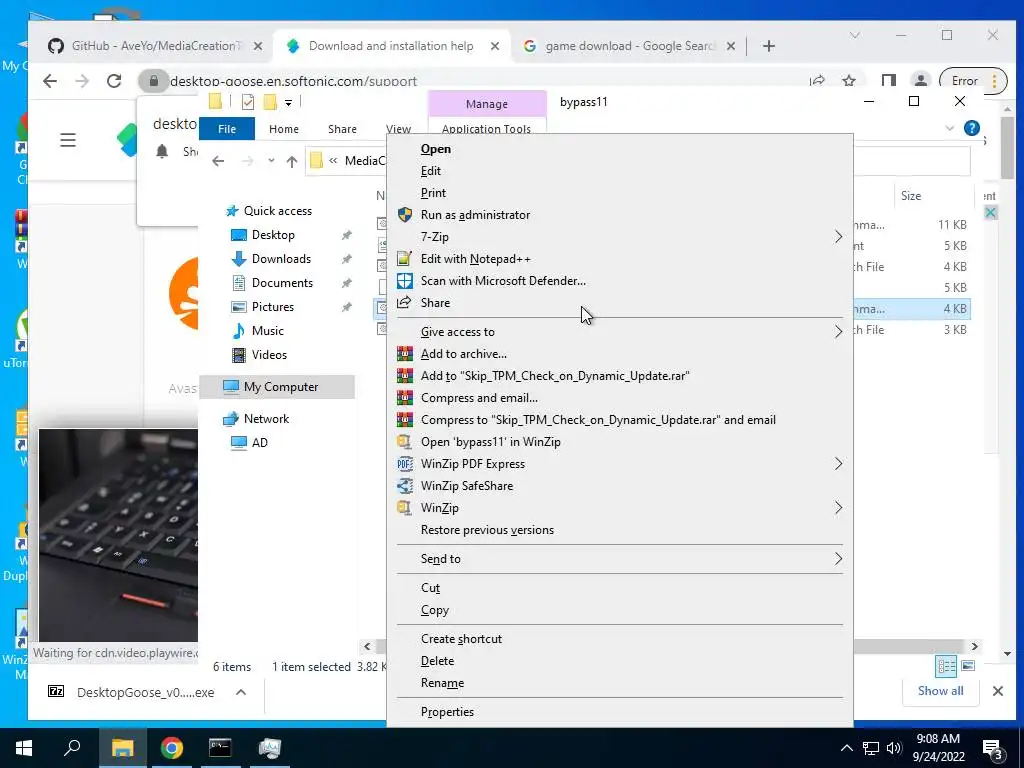Image resolution: width=1024 pixels, height=768 pixels.
Task: Open the Explorer Share ribbon tab
Action: pos(342,129)
